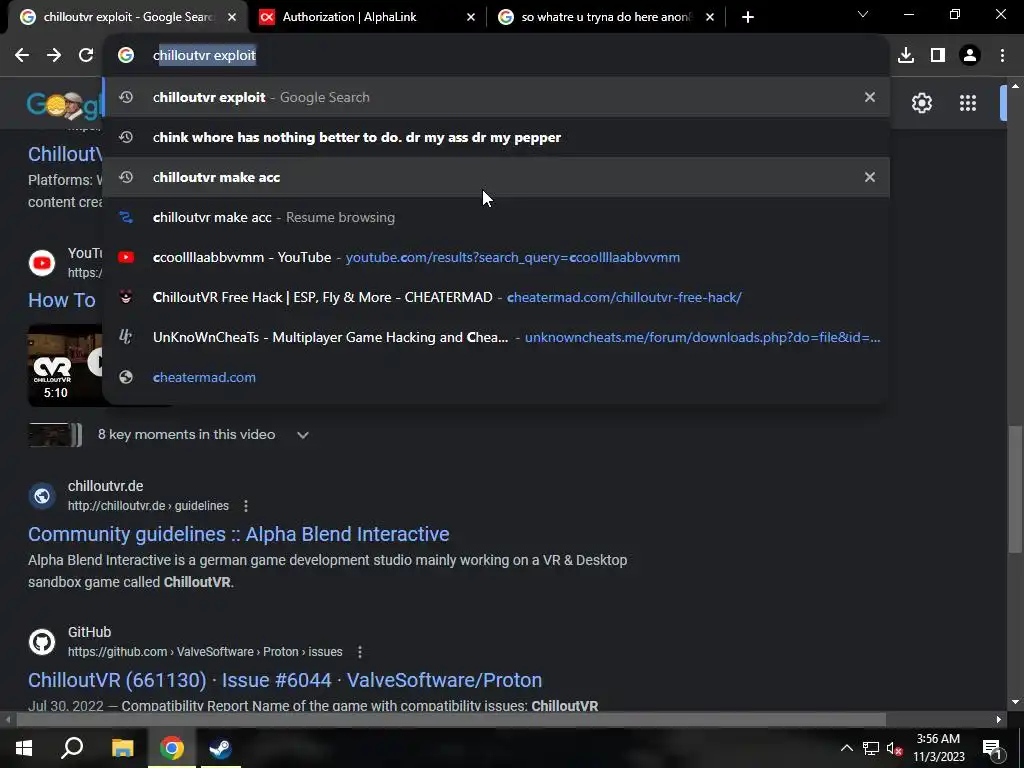
Task: Click the chilloutvr.de guidelines breadcrumb URL
Action: pos(148,506)
